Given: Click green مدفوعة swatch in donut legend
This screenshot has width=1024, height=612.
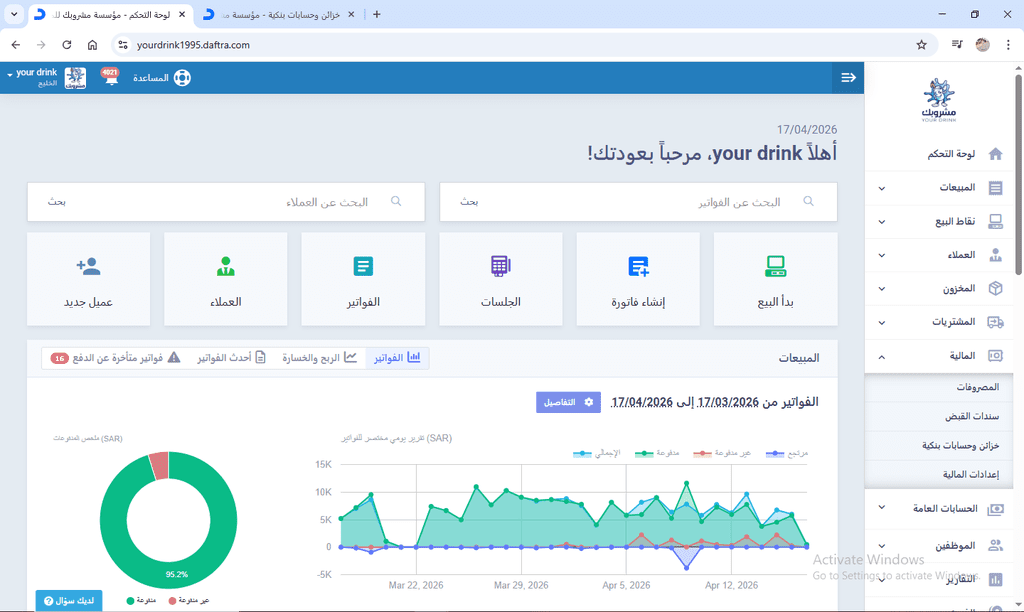Looking at the screenshot, I should 131,601.
